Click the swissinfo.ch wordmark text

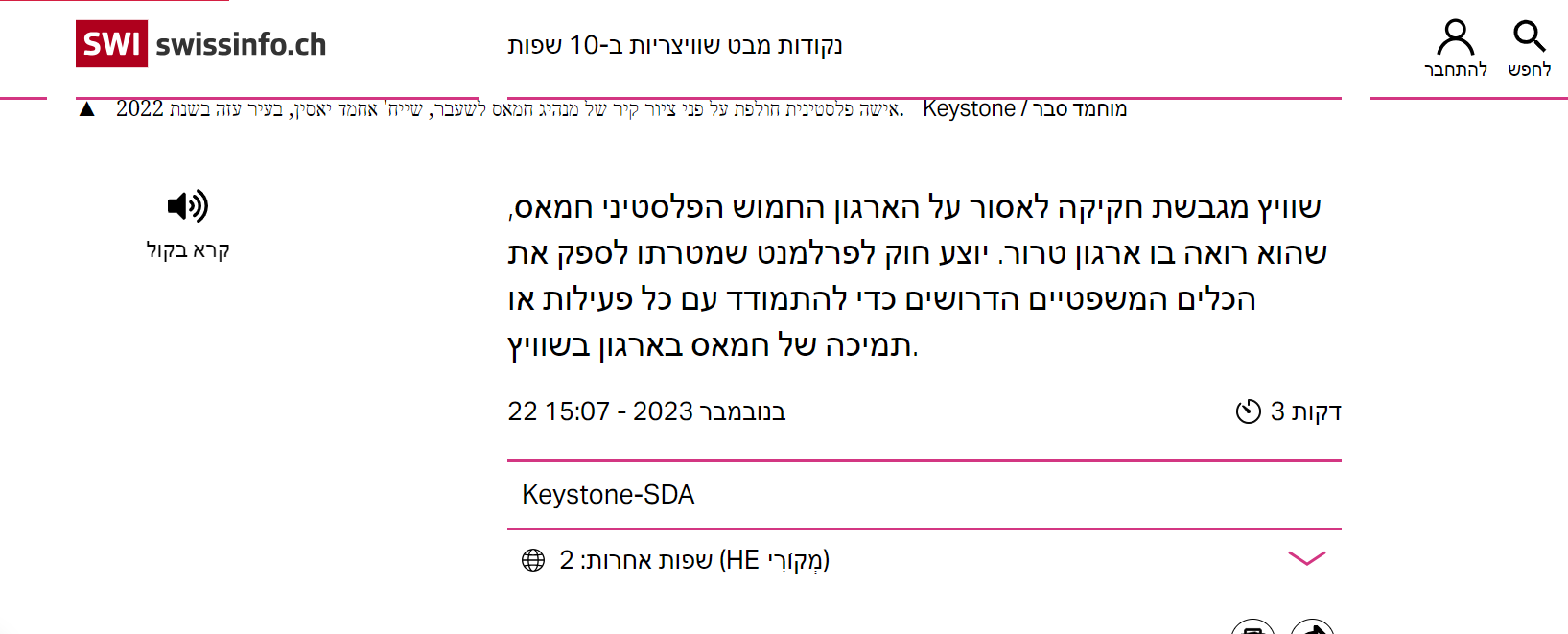(241, 45)
